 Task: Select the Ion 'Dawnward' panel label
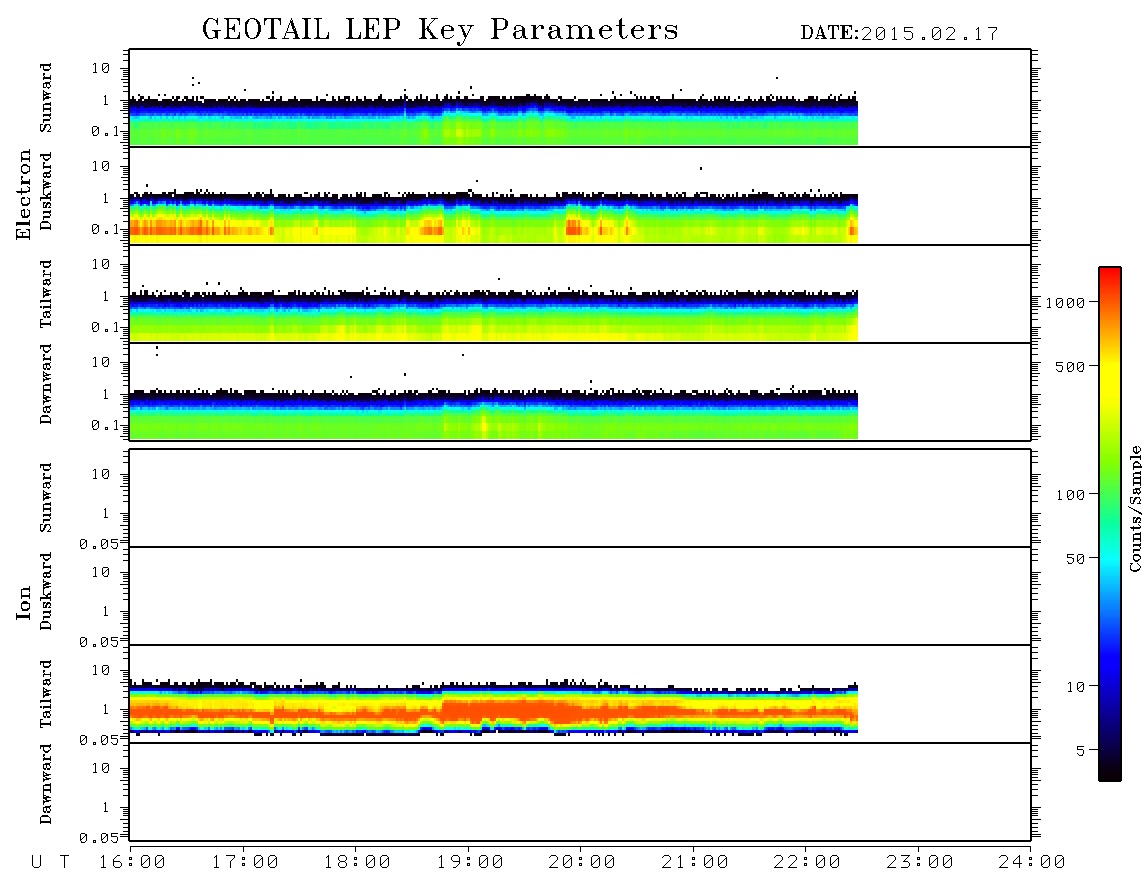point(46,784)
